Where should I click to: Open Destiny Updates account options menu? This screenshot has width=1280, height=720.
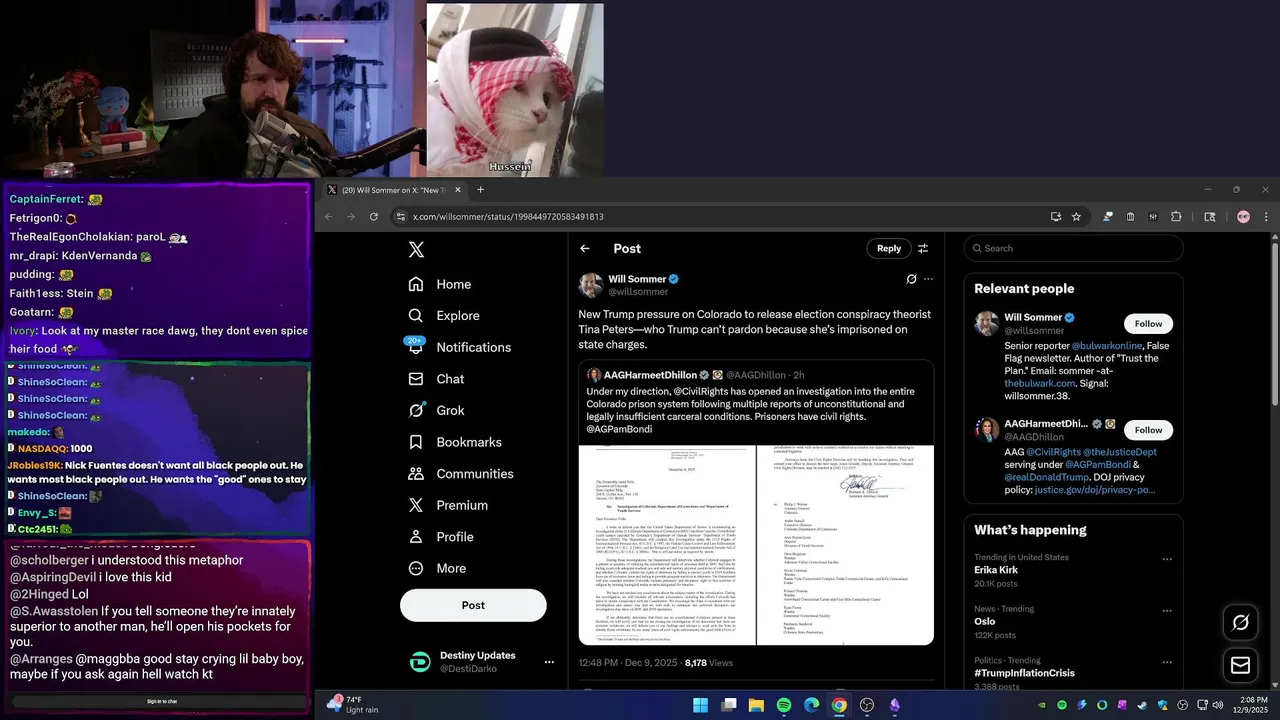point(548,662)
